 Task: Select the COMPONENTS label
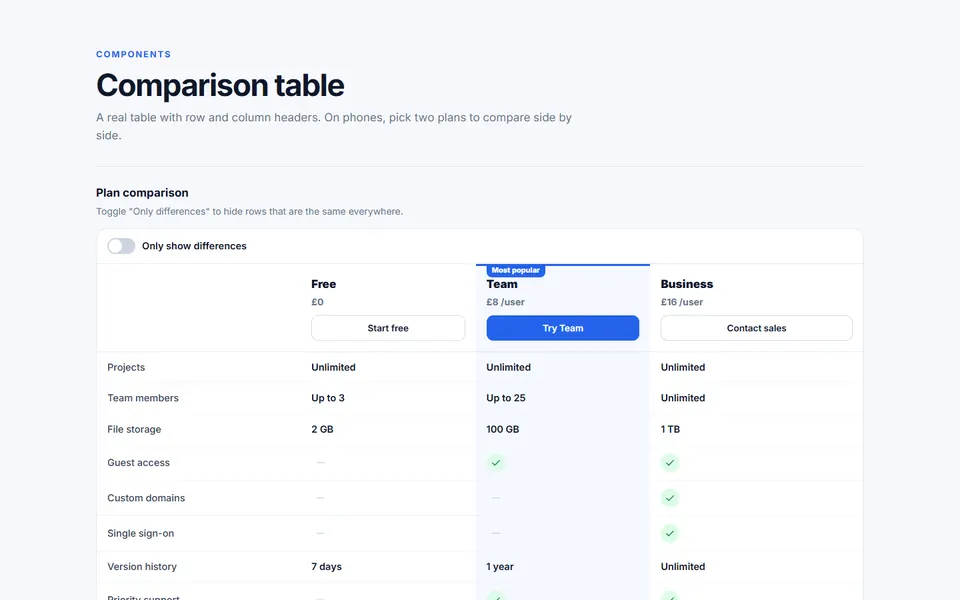[133, 54]
